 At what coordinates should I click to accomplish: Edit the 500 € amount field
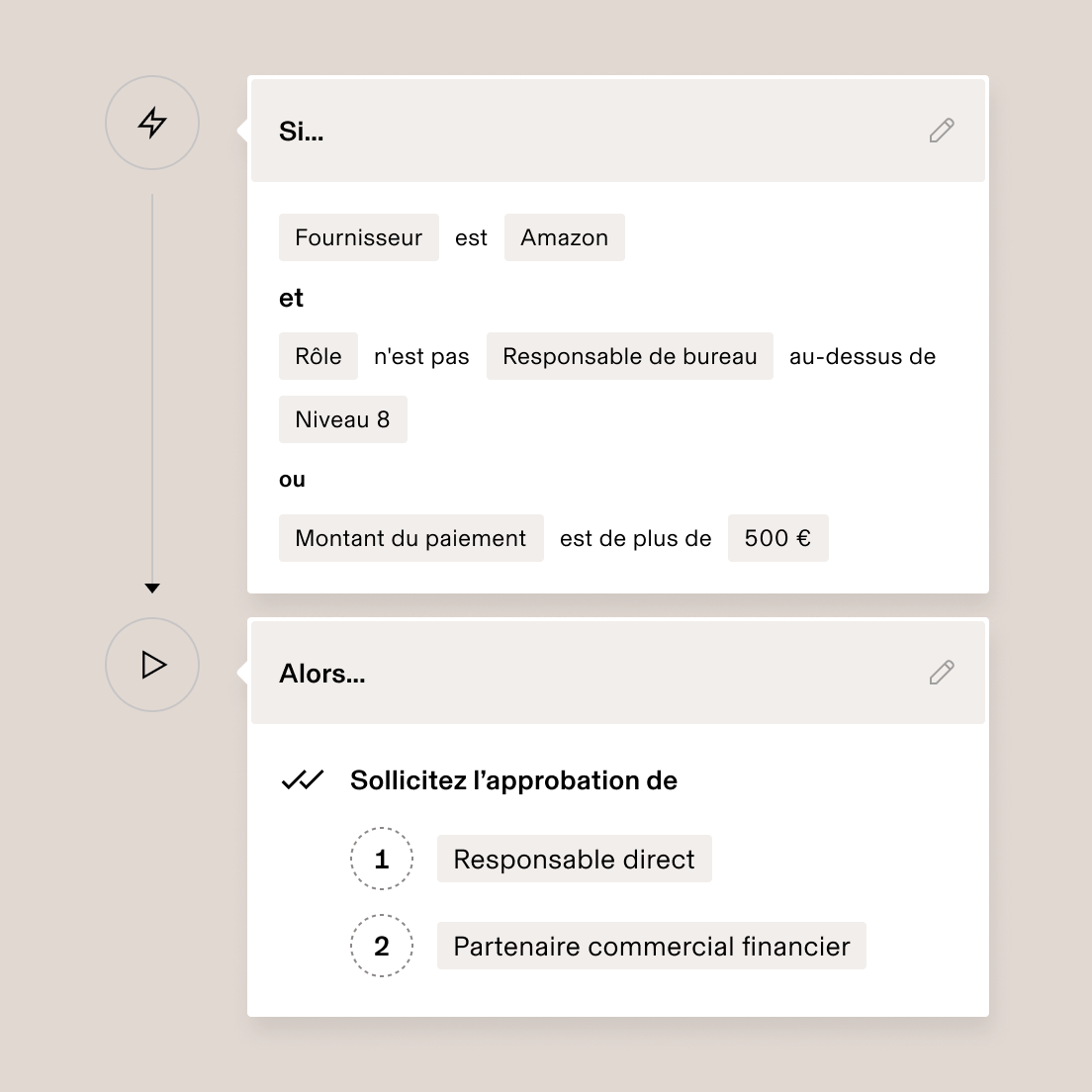pyautogui.click(x=778, y=538)
